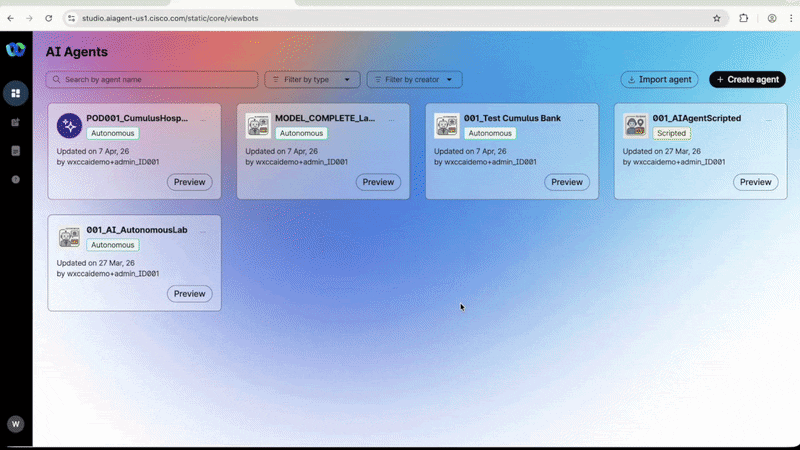The height and width of the screenshot is (450, 800).
Task: Open the 001_AIAgentScripted agent thumbnail
Action: pyautogui.click(x=635, y=126)
